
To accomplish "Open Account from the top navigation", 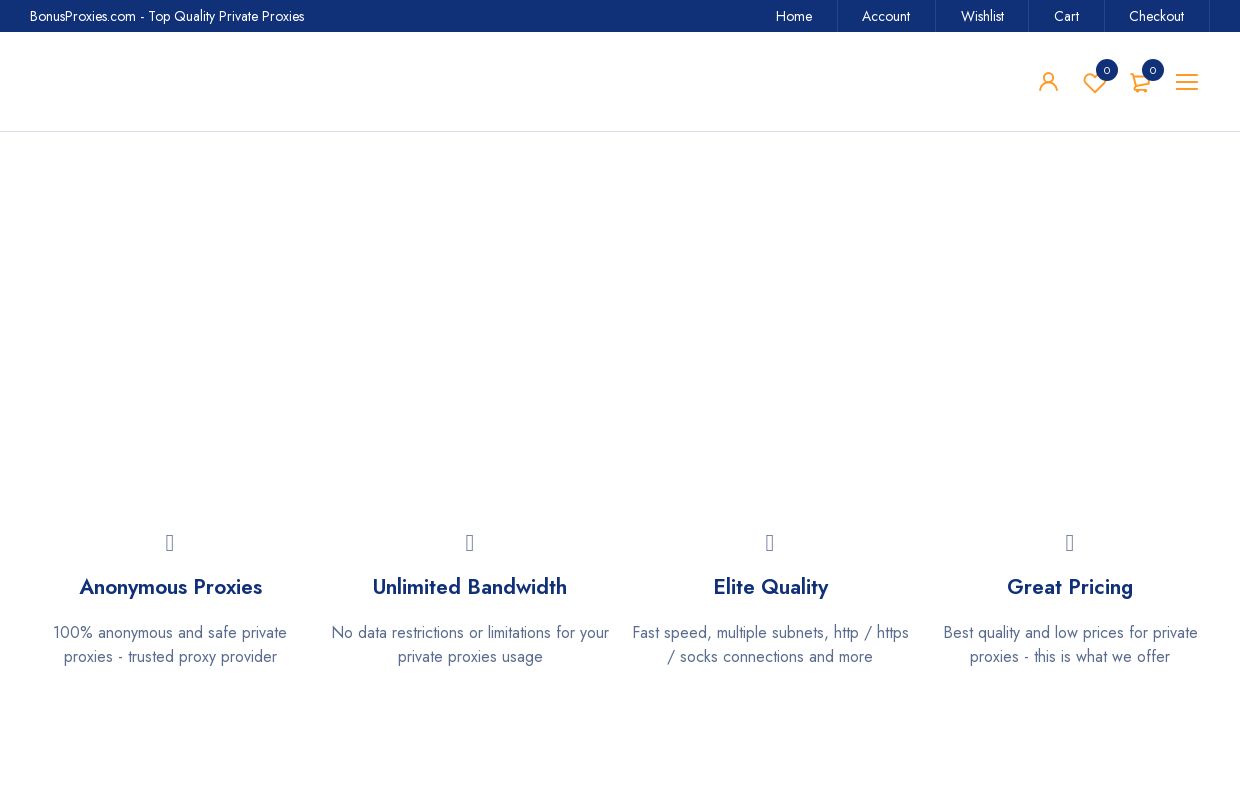I will pos(886,16).
